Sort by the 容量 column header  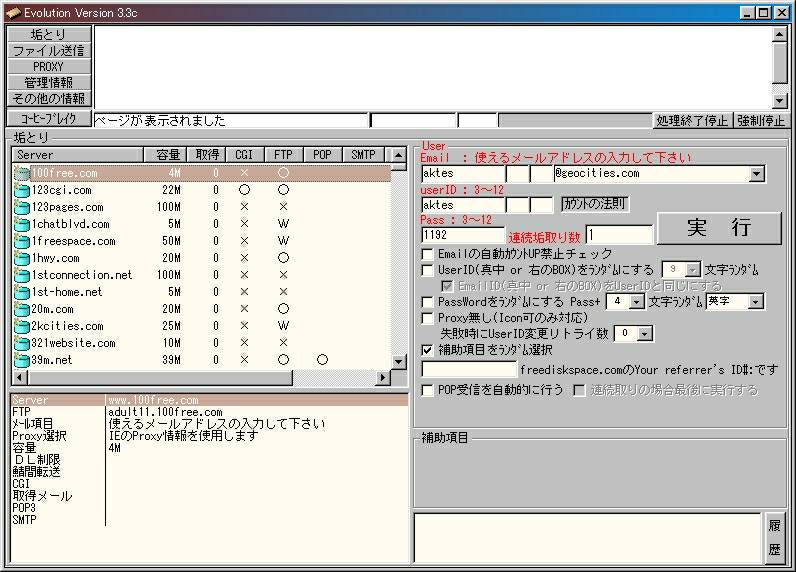(x=165, y=155)
